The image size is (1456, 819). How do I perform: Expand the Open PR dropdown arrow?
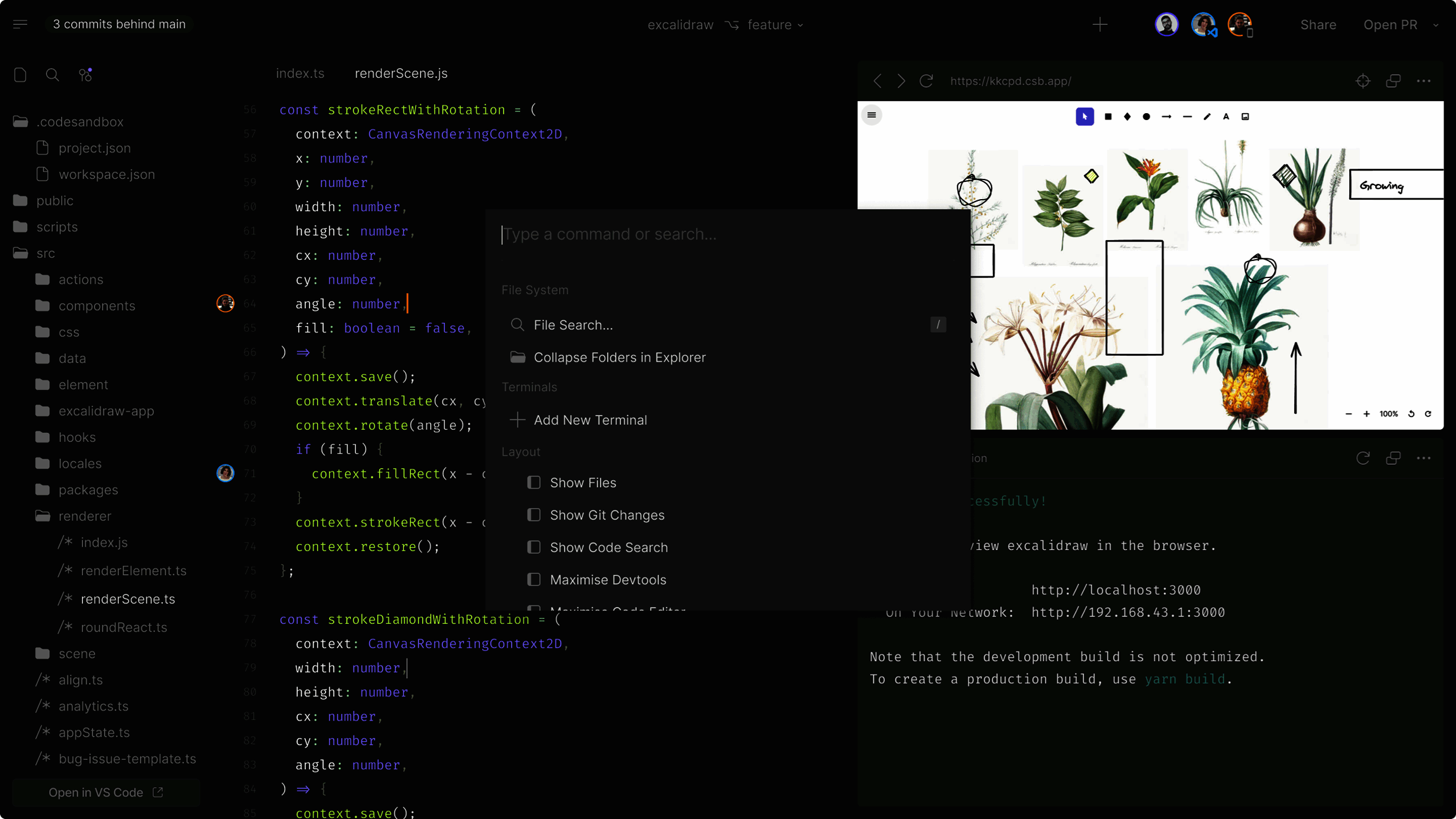(1436, 25)
